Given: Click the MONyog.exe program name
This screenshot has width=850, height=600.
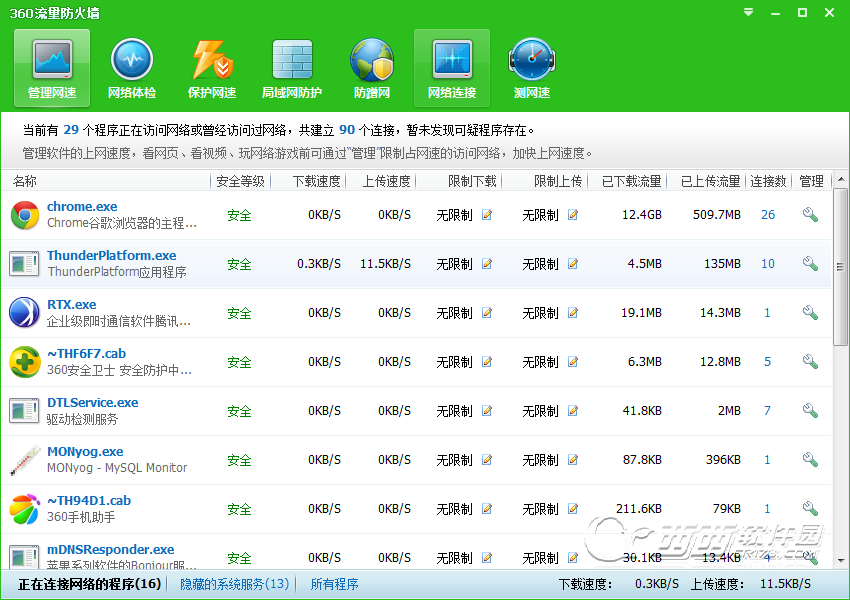Looking at the screenshot, I should point(85,452).
